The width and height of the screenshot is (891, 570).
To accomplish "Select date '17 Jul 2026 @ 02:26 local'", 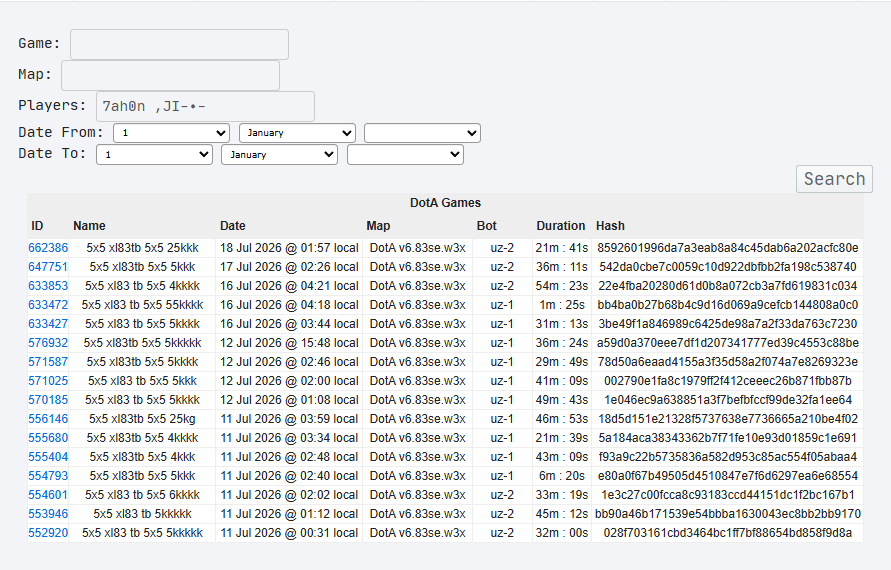I will (289, 267).
